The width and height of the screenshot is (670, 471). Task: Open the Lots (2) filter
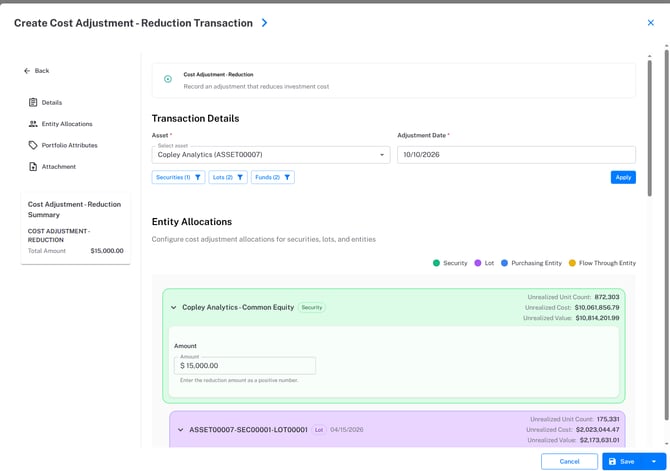(x=228, y=177)
